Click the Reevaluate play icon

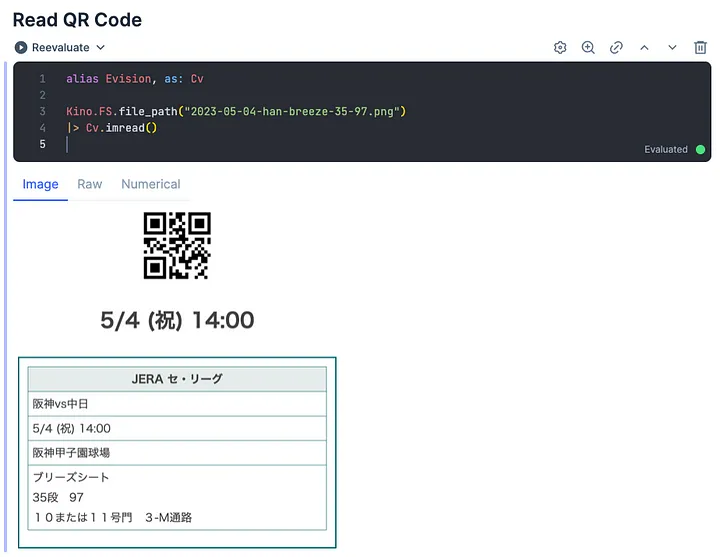[21, 47]
